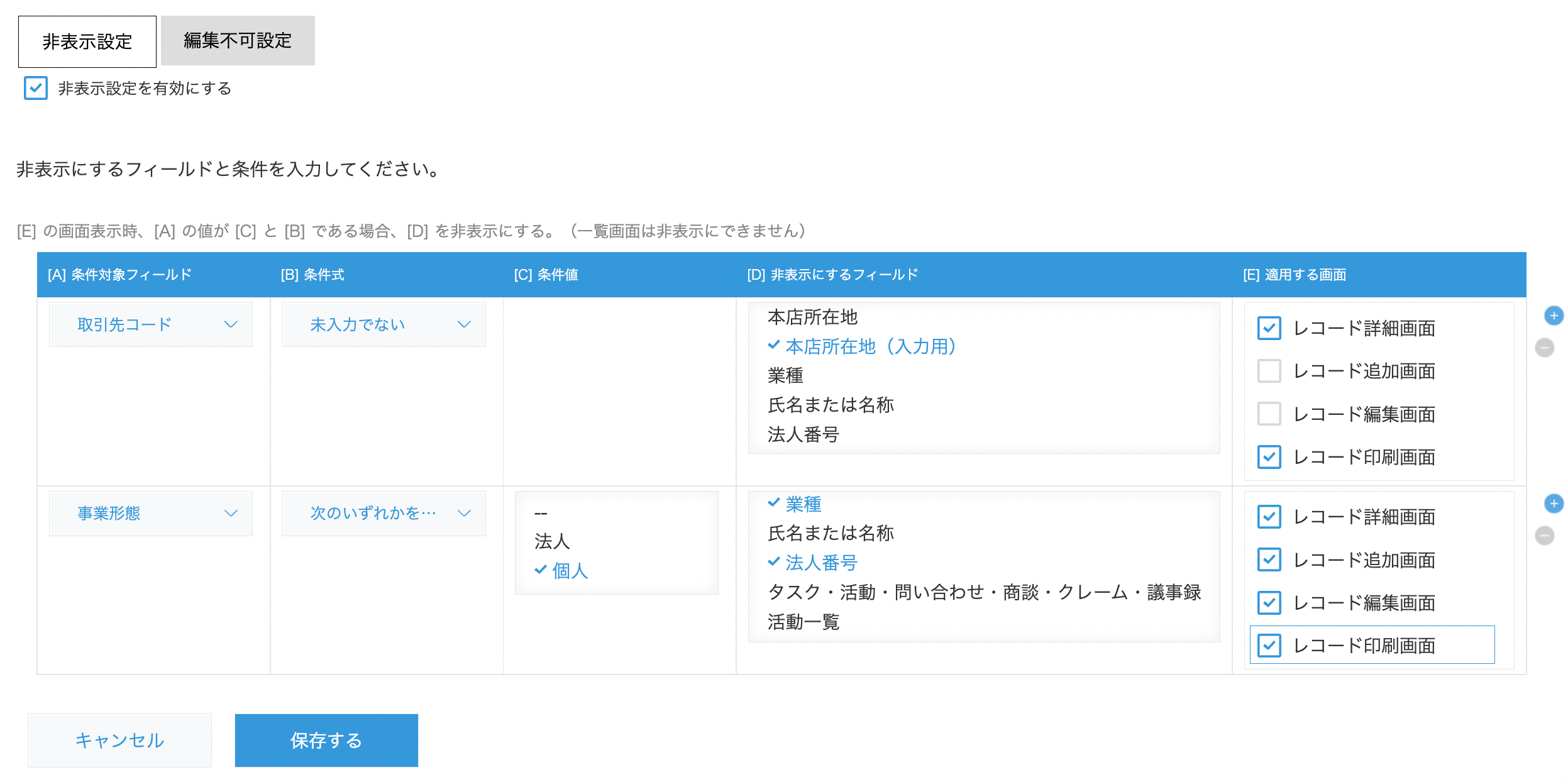
Task: Deselect 個人 in condition value list
Action: [x=570, y=571]
